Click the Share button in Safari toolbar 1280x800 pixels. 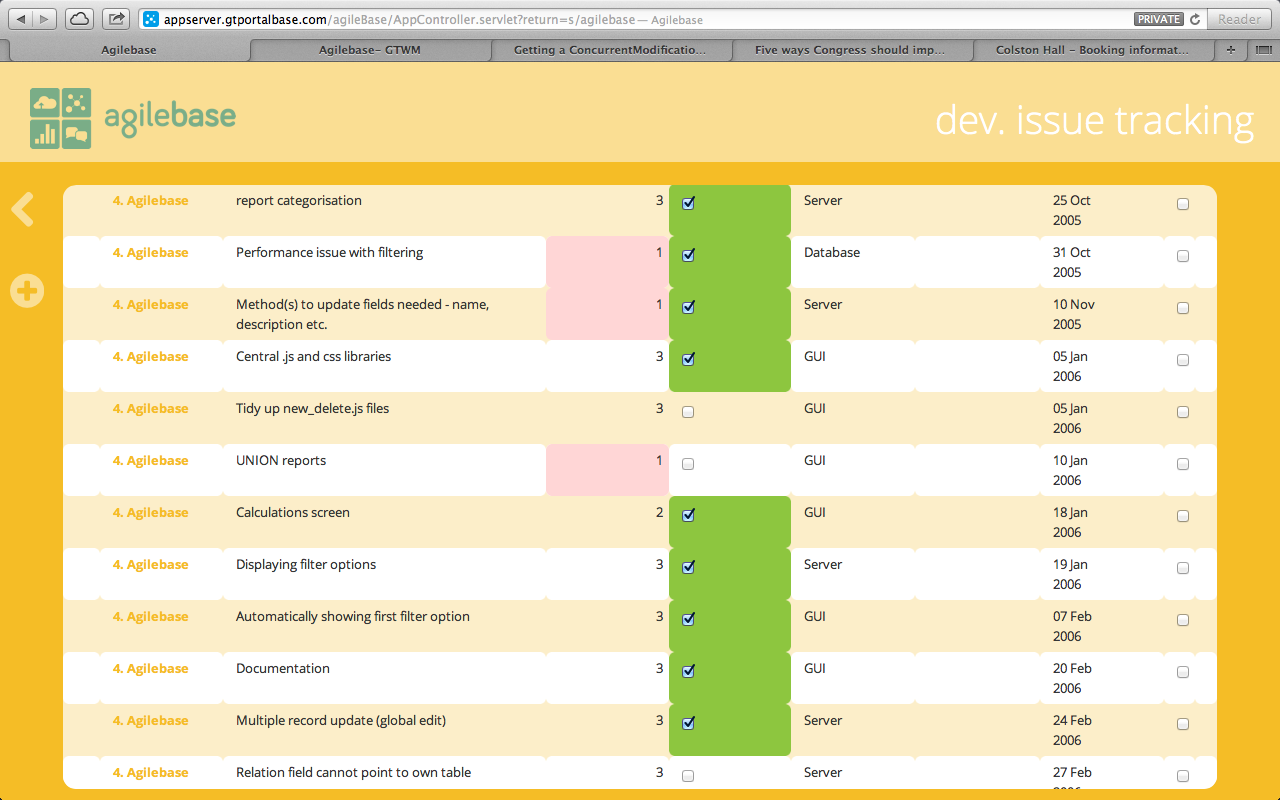point(116,19)
